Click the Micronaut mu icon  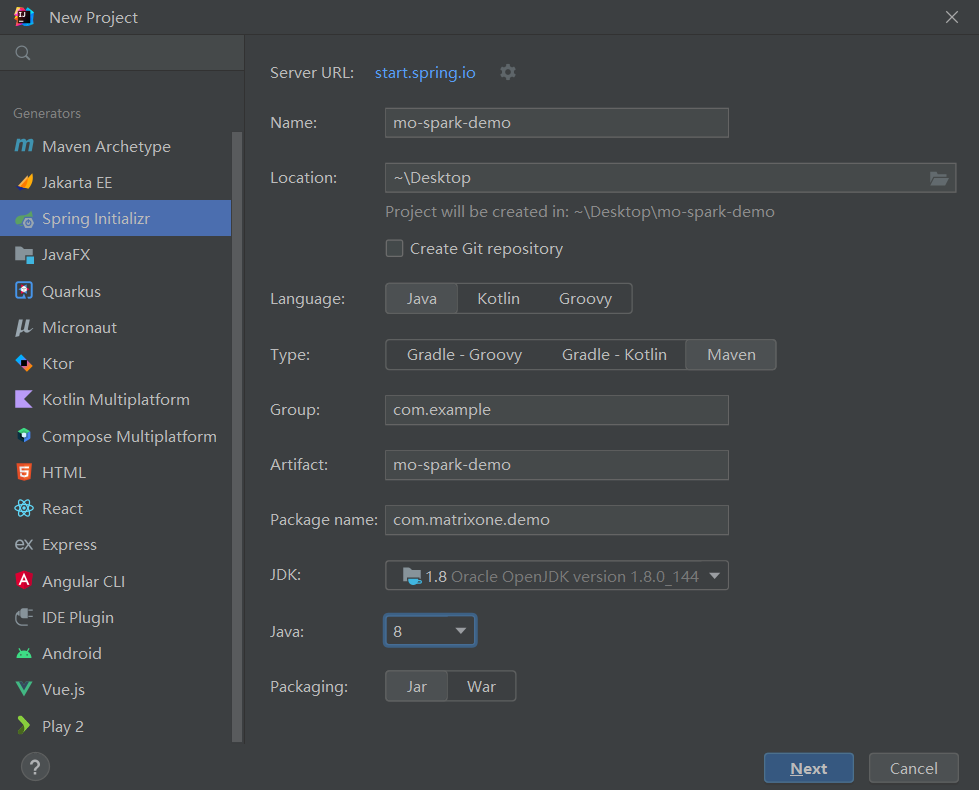pyautogui.click(x=24, y=327)
